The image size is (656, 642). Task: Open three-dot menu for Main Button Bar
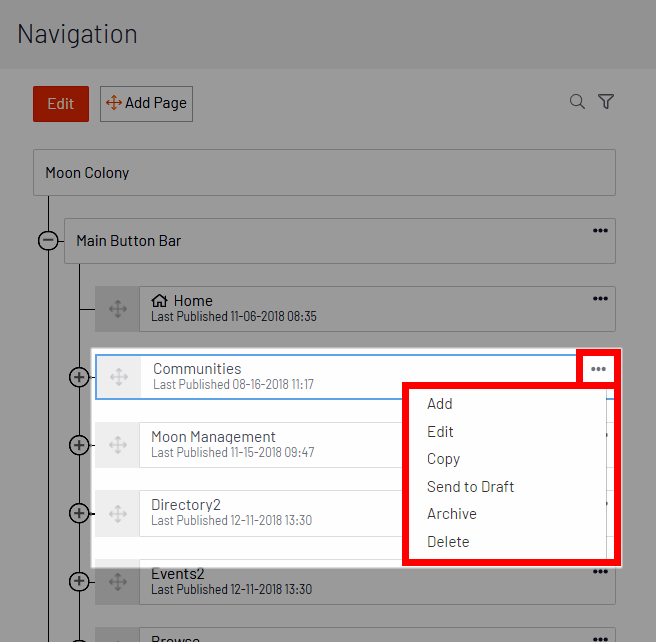click(x=600, y=230)
